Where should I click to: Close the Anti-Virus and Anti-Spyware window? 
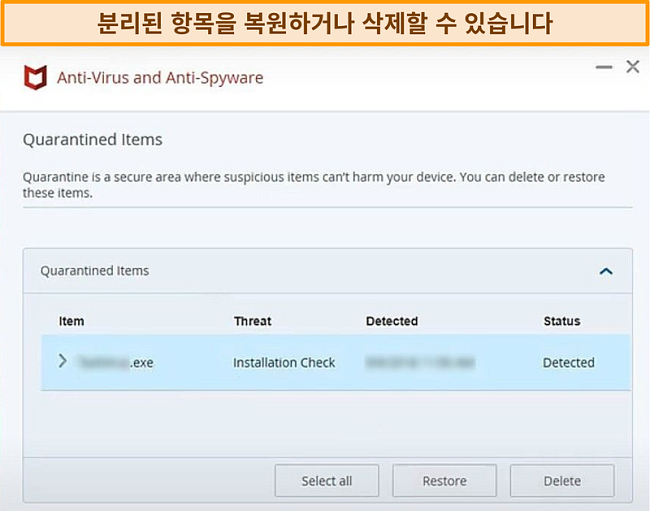tap(633, 66)
